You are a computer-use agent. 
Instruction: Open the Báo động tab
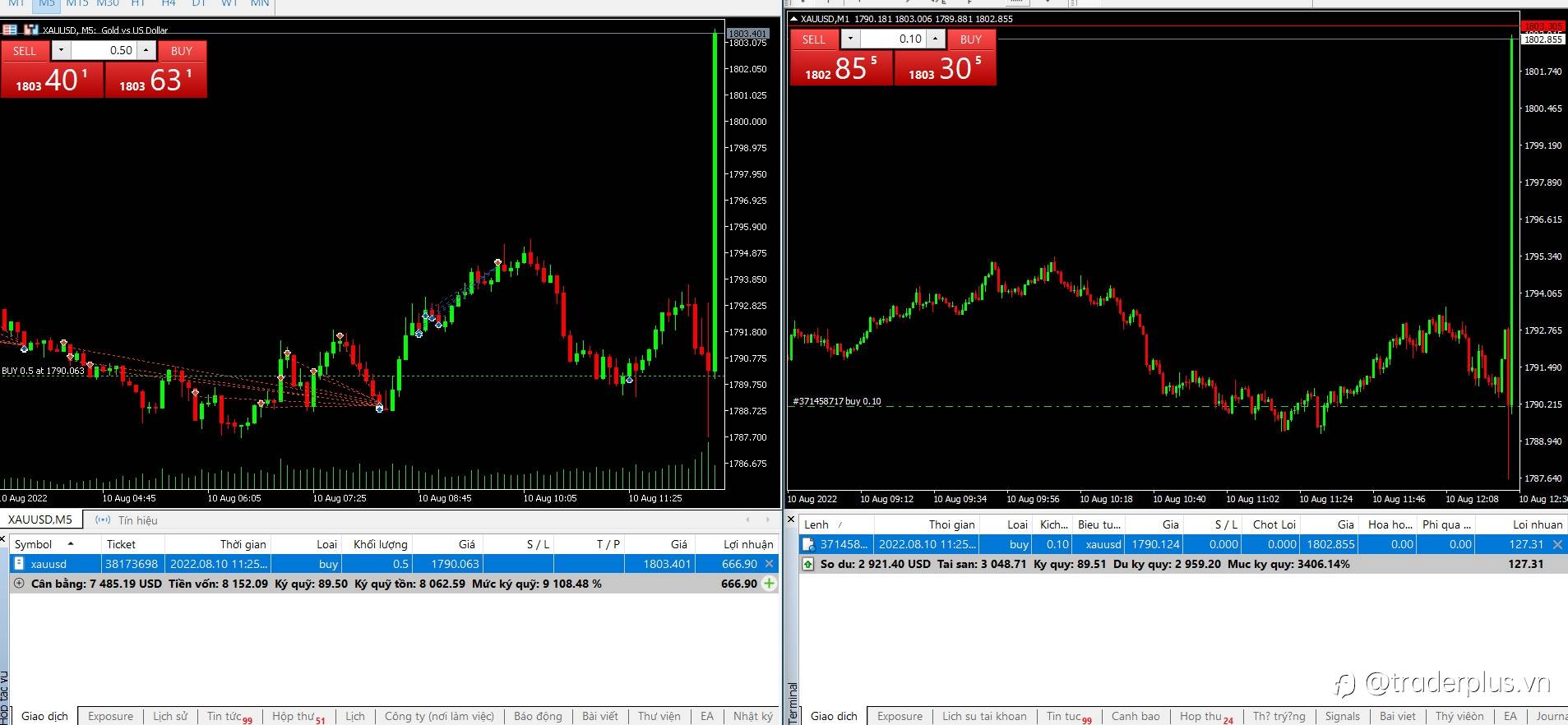point(538,716)
